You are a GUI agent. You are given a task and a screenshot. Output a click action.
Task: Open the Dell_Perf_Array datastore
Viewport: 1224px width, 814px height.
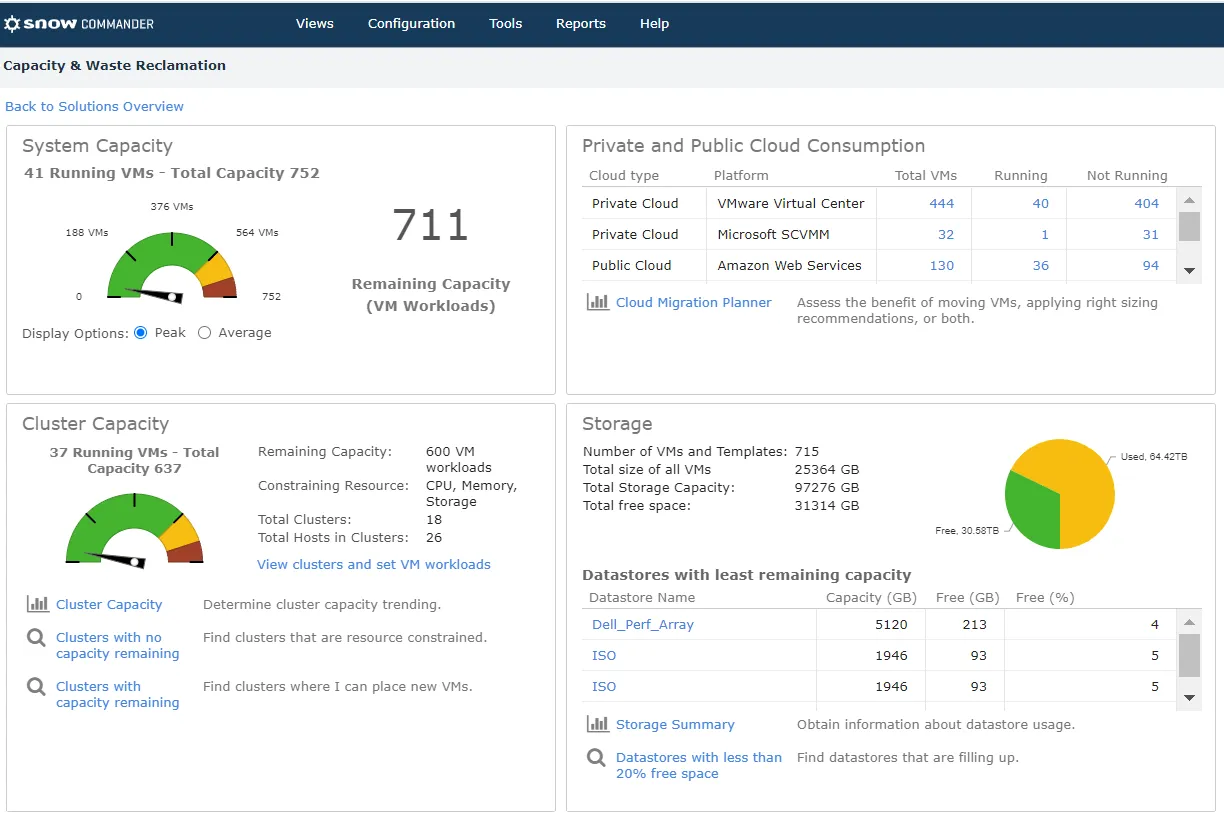(x=643, y=624)
